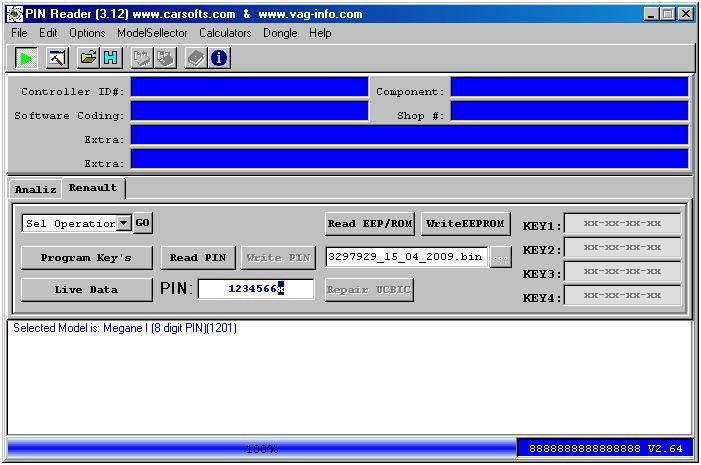Click the PIN input field

coord(240,289)
